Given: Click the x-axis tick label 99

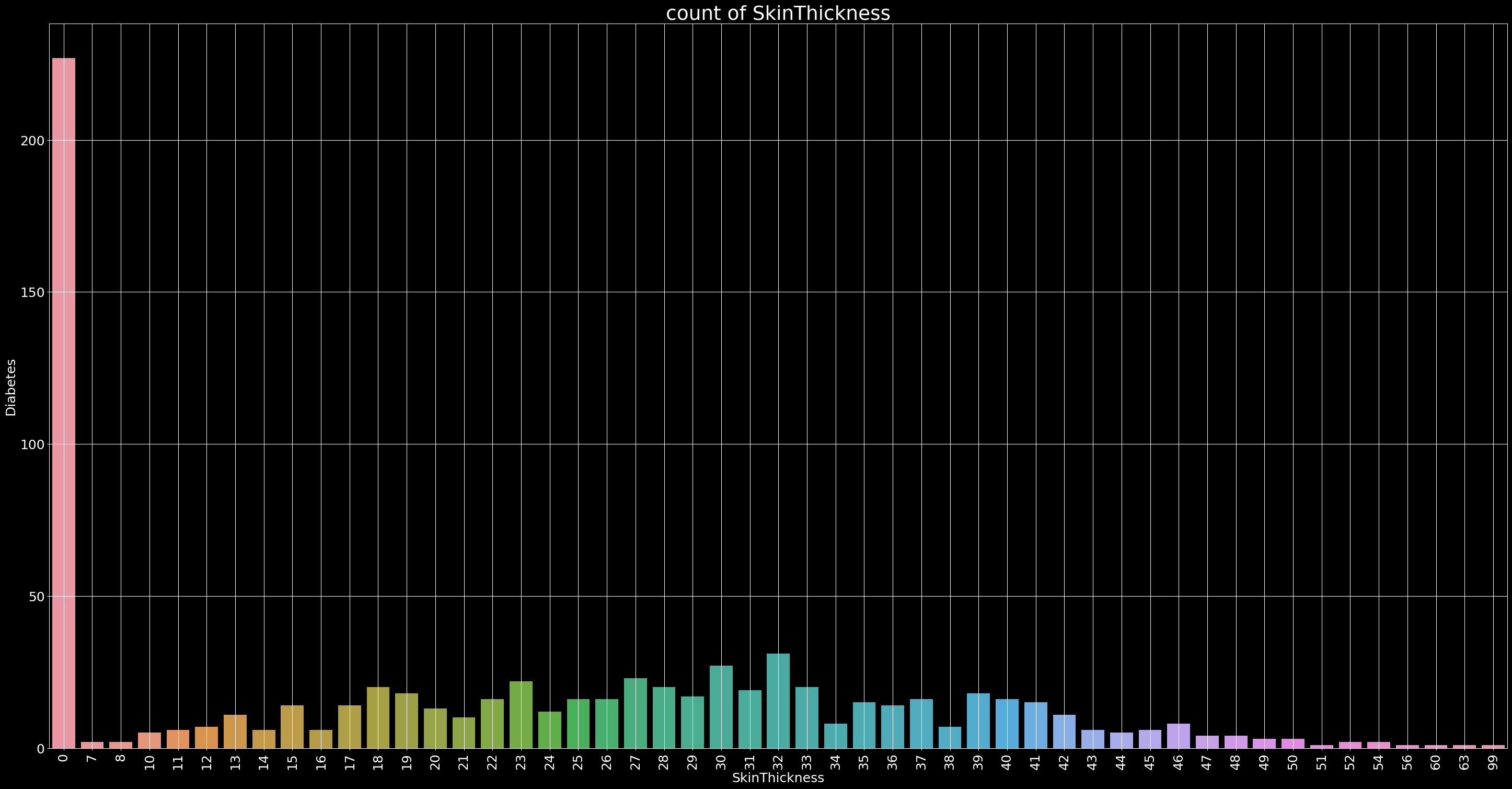Looking at the screenshot, I should click(x=1493, y=762).
